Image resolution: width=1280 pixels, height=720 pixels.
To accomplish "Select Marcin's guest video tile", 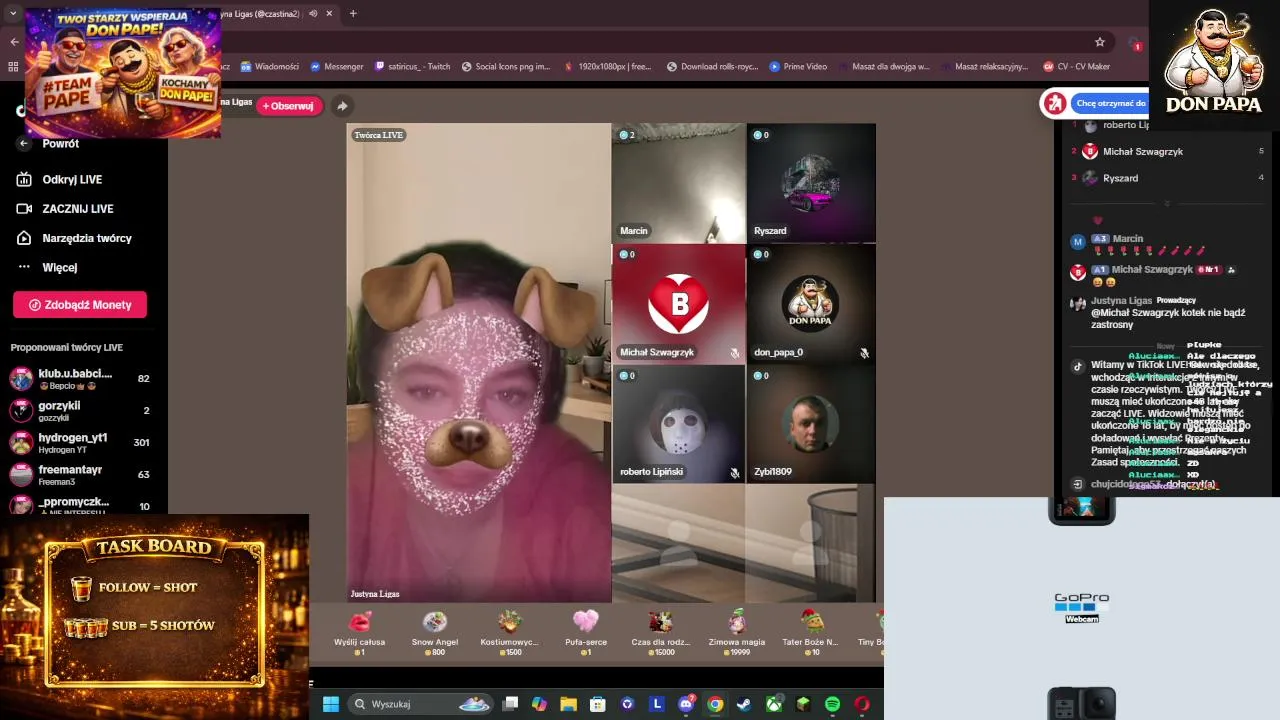I will [679, 183].
